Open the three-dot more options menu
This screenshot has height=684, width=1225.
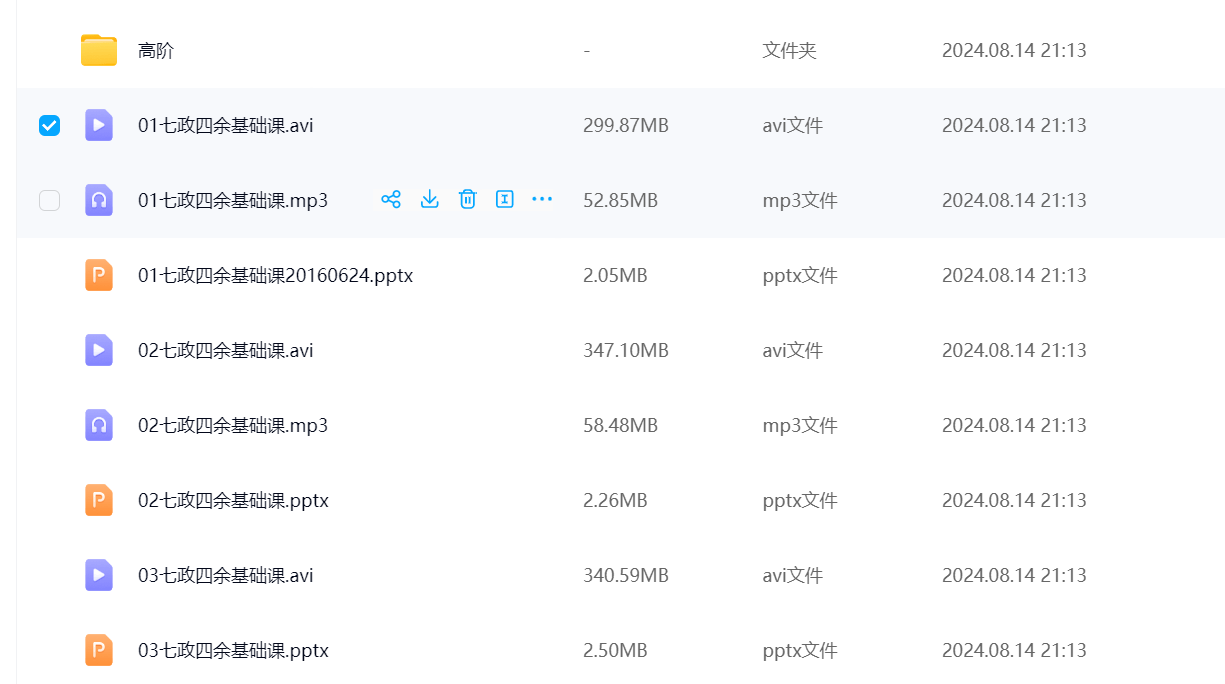click(x=542, y=199)
